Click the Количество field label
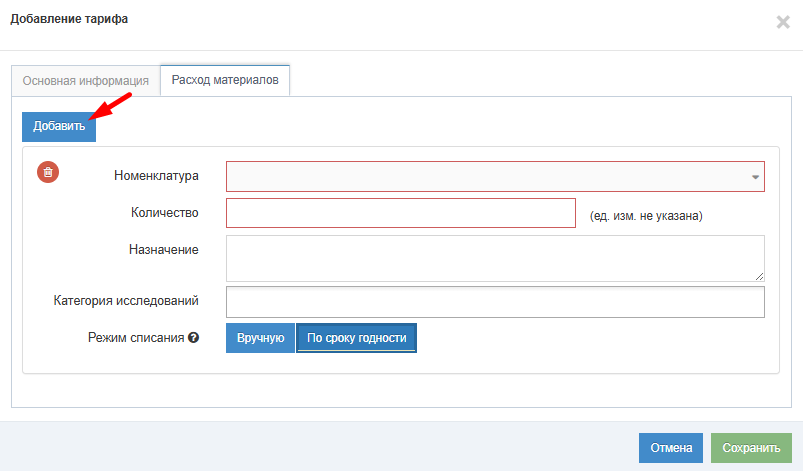This screenshot has width=803, height=471. [164, 212]
